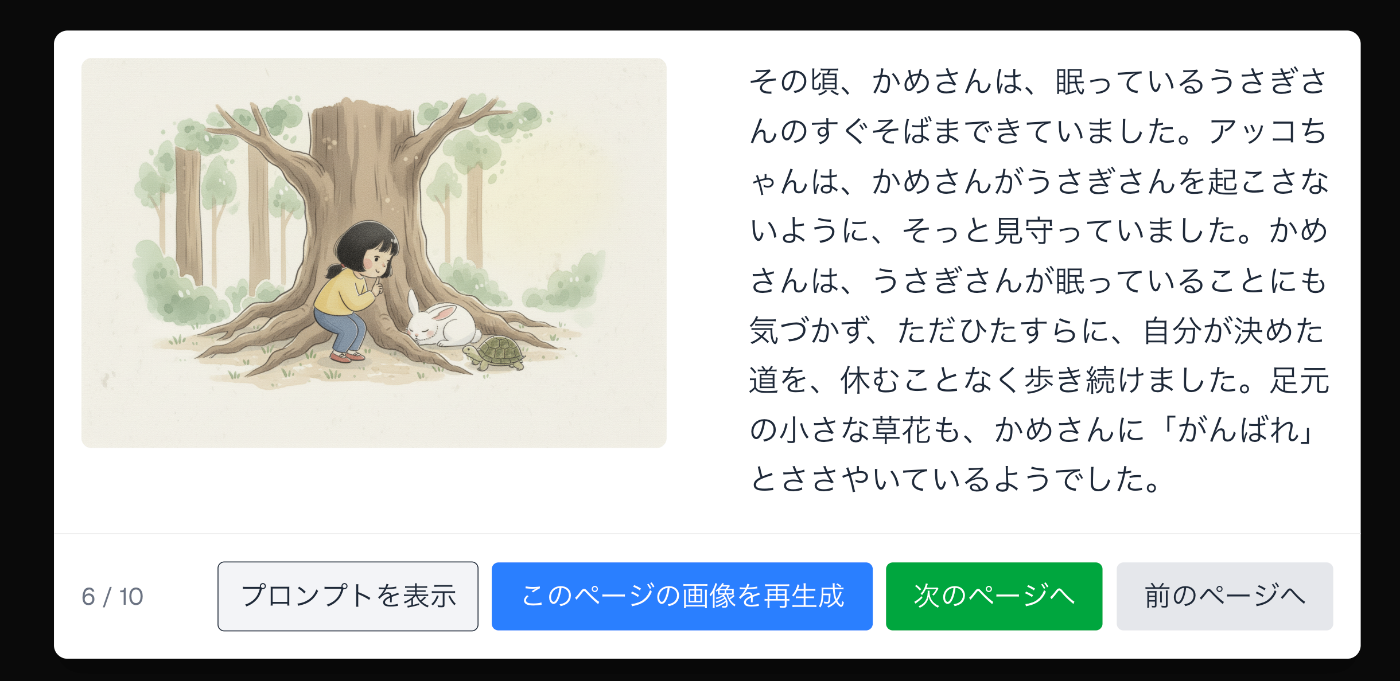Regenerate this page's image with the blue button

pos(682,596)
